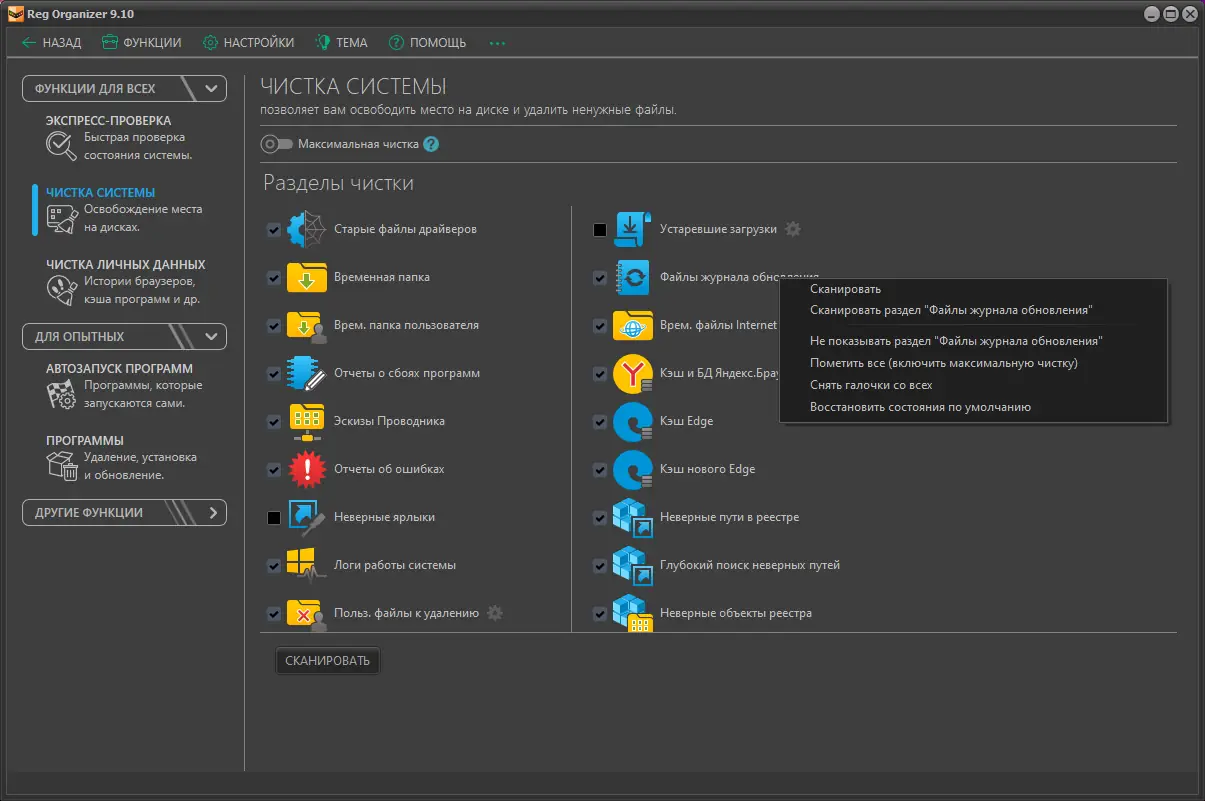Viewport: 1205px width, 801px height.
Task: Uncheck the temporary folder checkbox
Action: click(274, 278)
